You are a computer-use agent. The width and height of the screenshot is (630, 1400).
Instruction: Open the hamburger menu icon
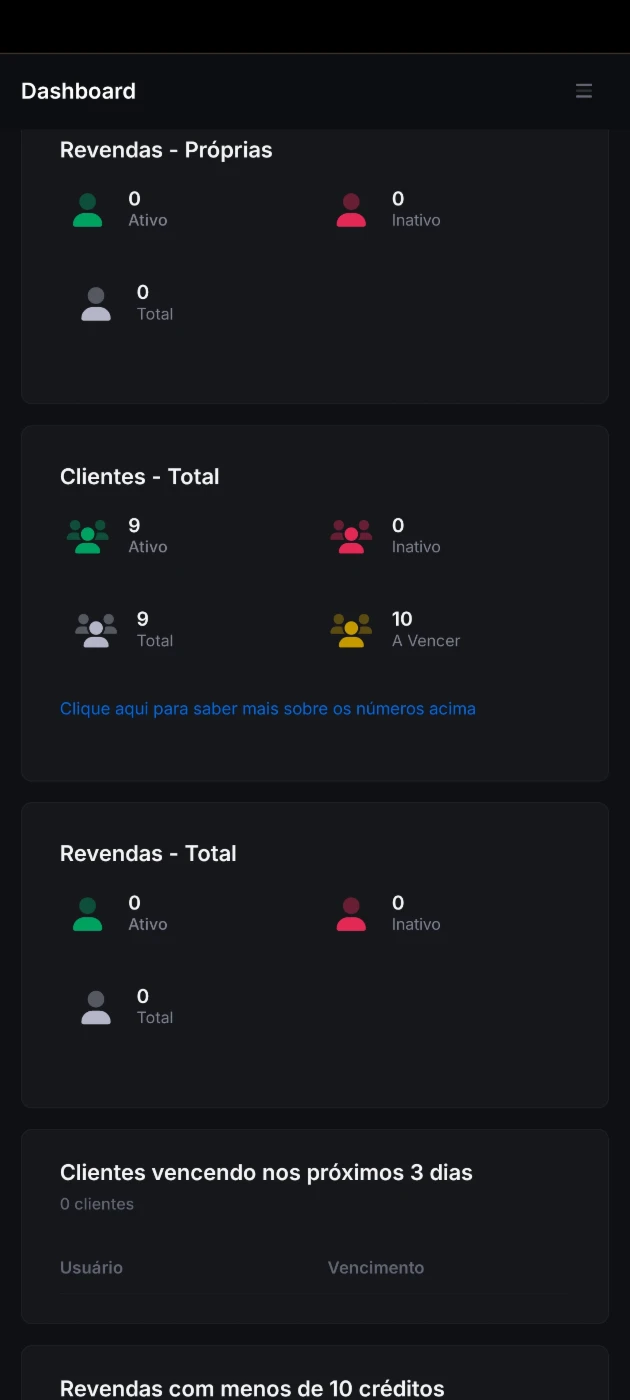point(584,91)
